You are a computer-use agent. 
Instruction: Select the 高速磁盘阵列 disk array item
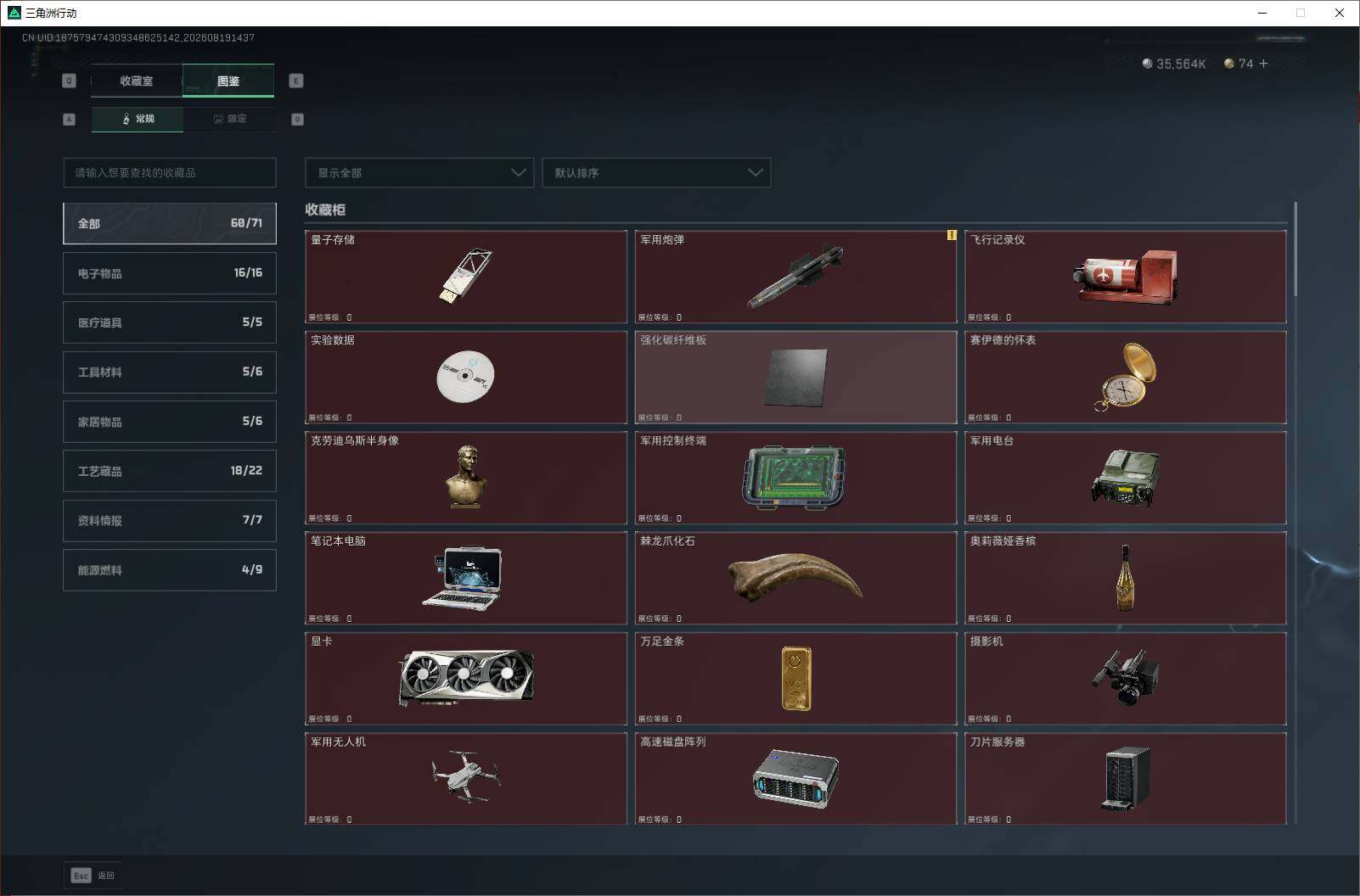[795, 778]
